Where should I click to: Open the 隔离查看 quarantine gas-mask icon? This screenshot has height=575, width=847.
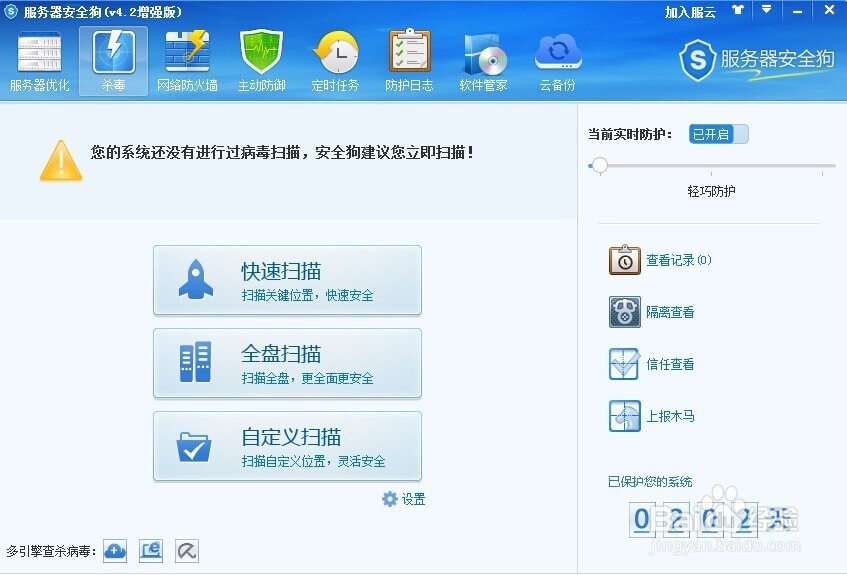click(x=624, y=312)
